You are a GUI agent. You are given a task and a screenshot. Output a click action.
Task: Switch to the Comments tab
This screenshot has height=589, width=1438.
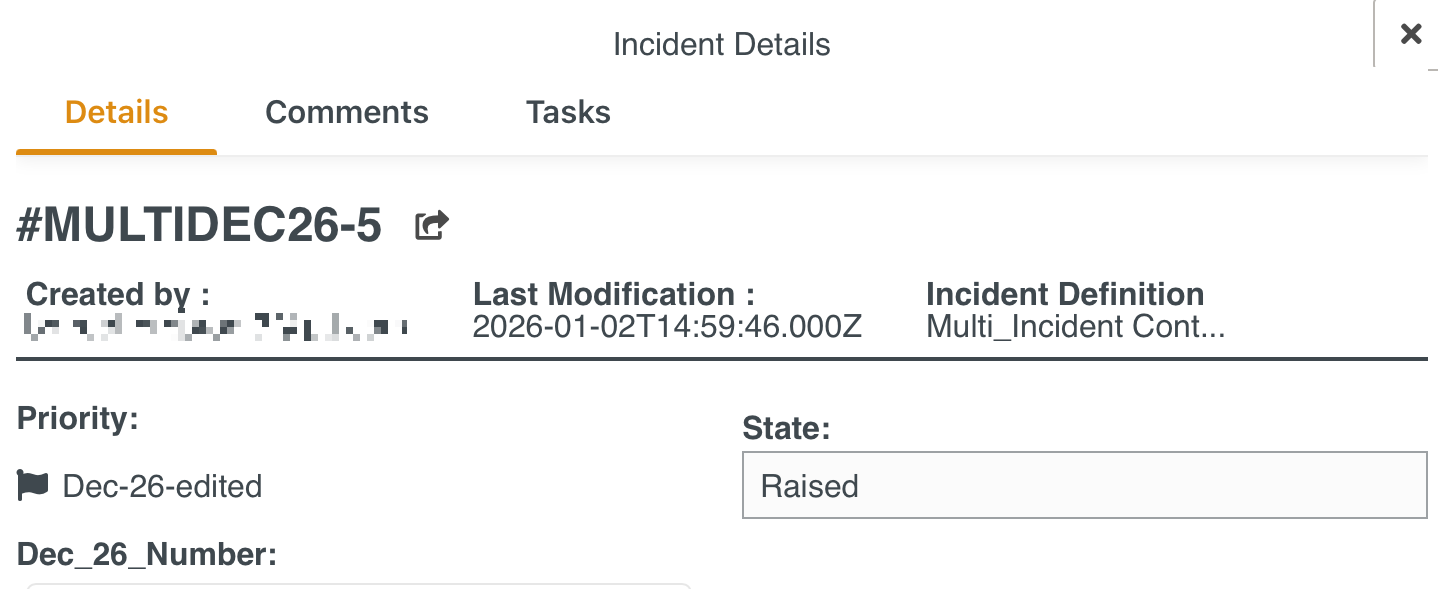346,112
